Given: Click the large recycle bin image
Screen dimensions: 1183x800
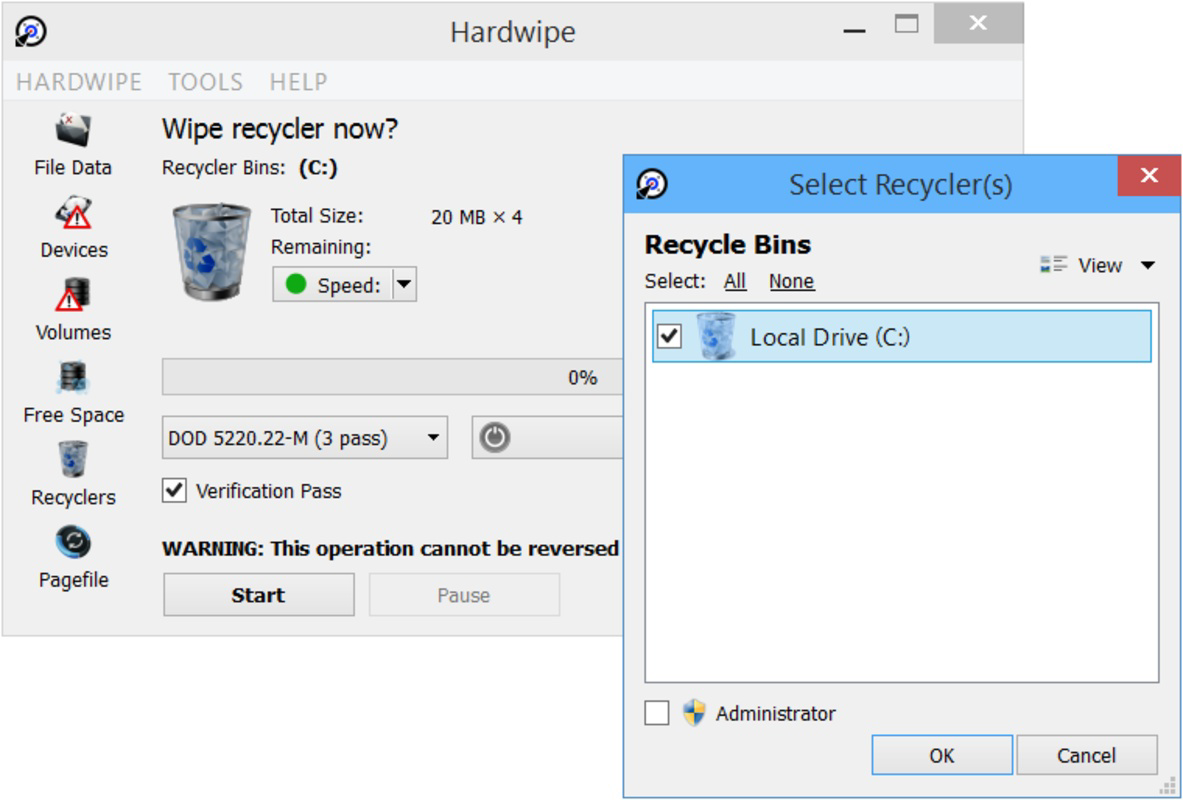Looking at the screenshot, I should pyautogui.click(x=210, y=252).
